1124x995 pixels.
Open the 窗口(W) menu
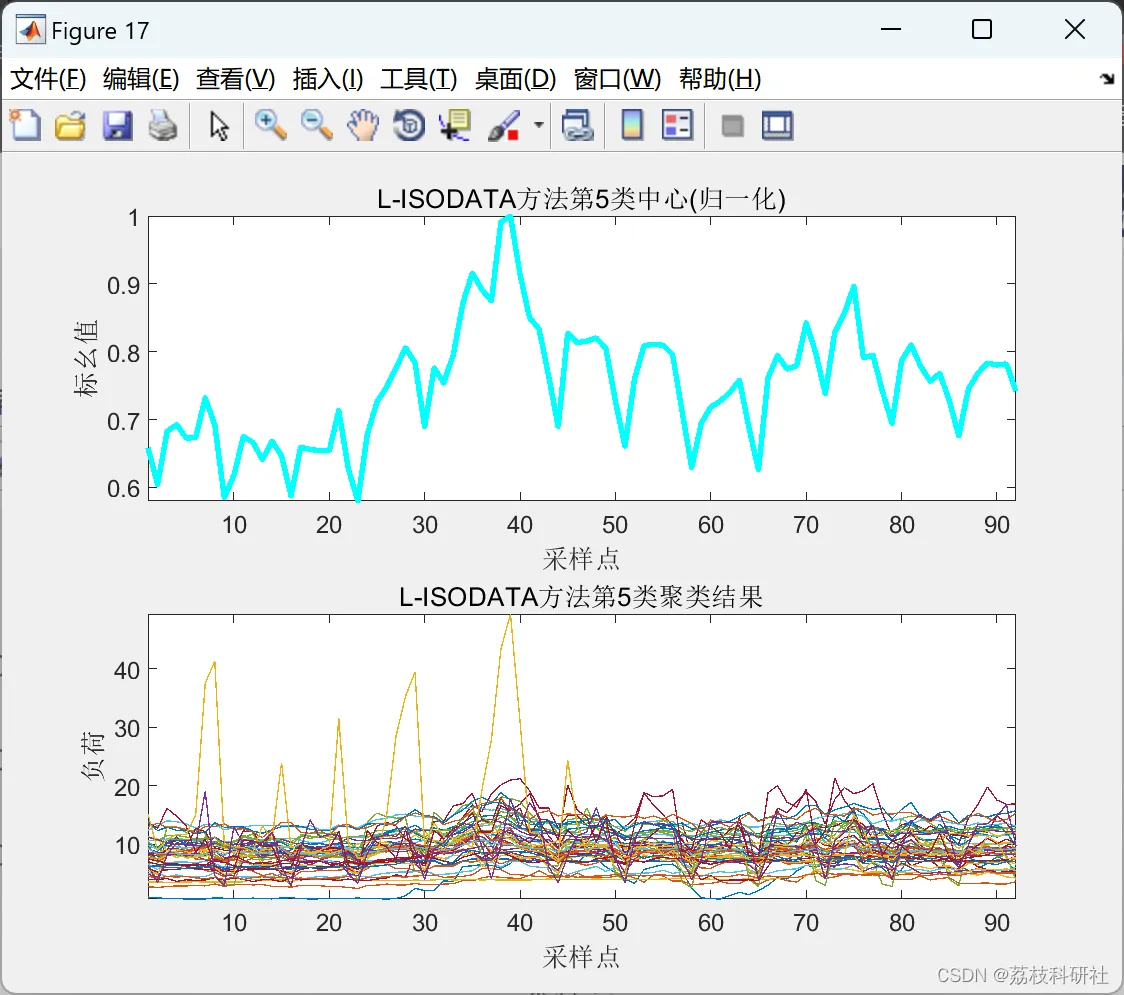pyautogui.click(x=617, y=79)
